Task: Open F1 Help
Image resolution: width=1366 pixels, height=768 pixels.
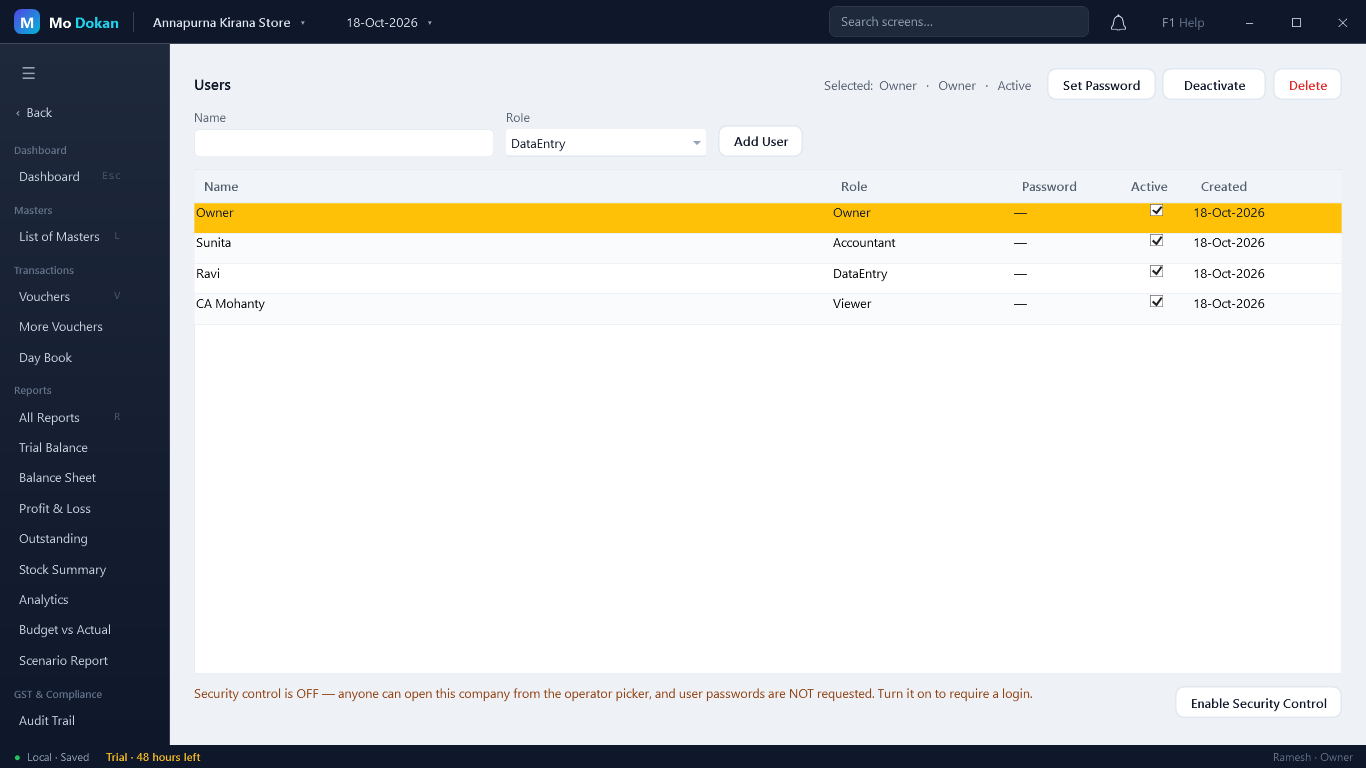Action: (1183, 22)
